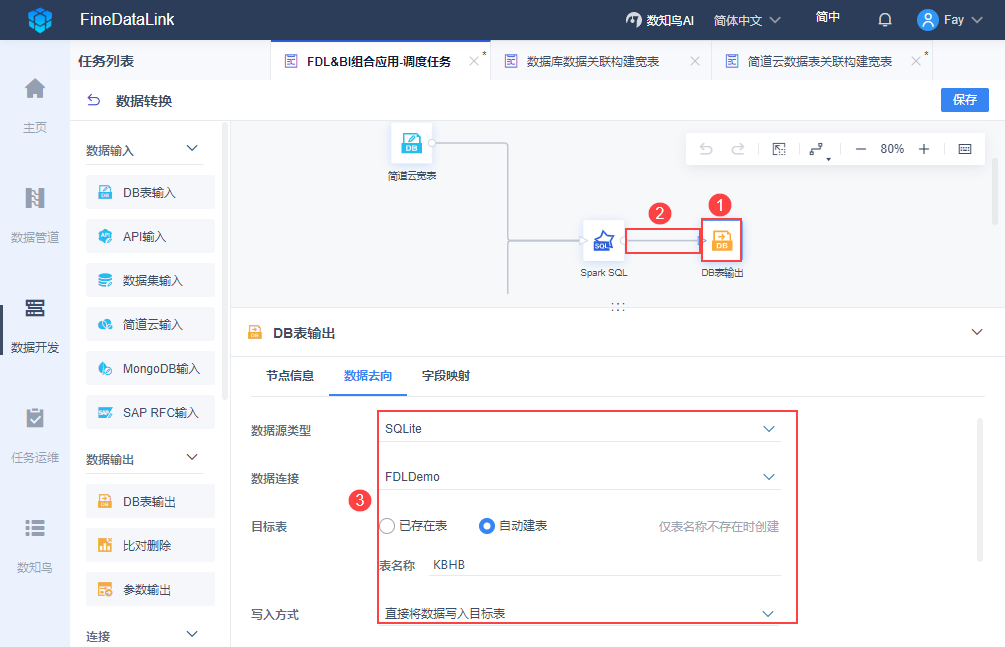This screenshot has height=647, width=1005.
Task: Close the 简道云数据表关联构建宽表 tab
Action: coord(916,62)
